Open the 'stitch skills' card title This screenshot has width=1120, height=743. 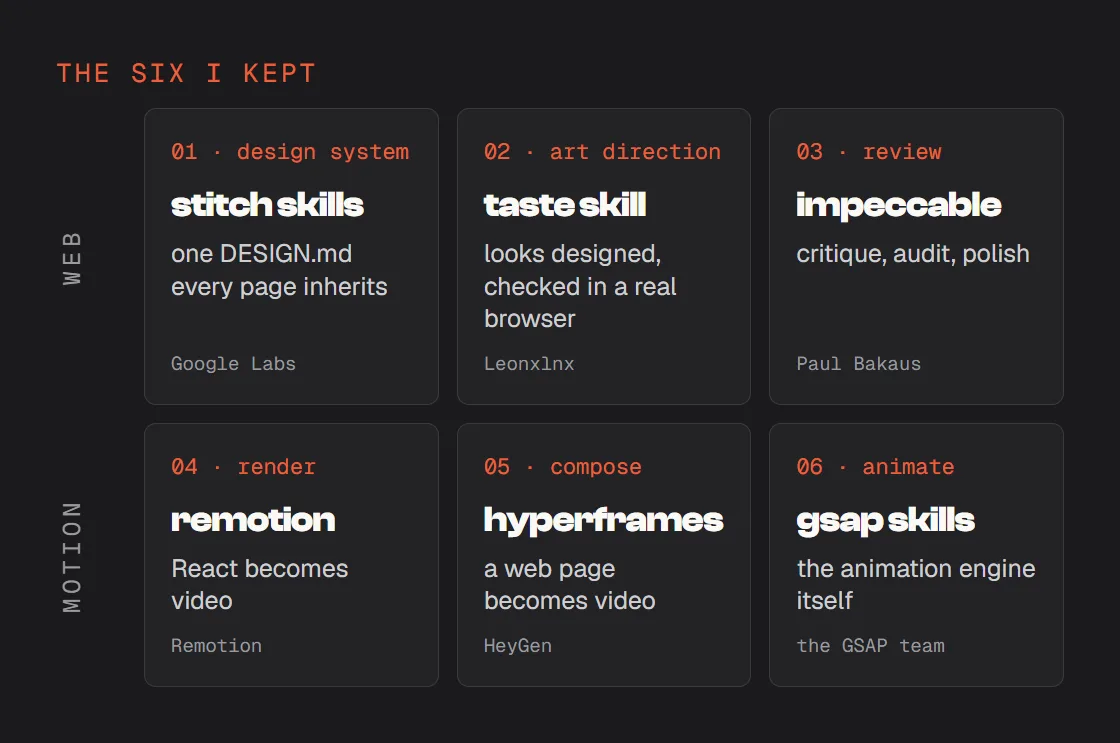[267, 205]
